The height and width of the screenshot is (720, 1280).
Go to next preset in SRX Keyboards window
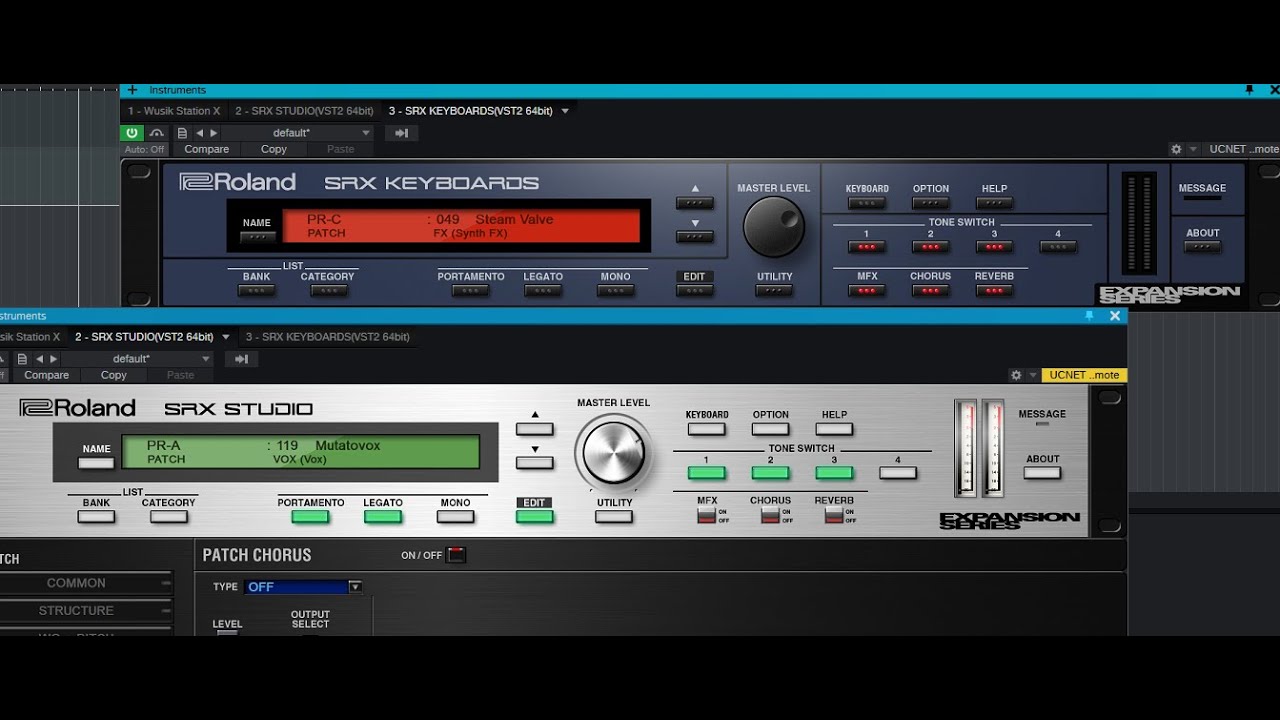(x=213, y=133)
